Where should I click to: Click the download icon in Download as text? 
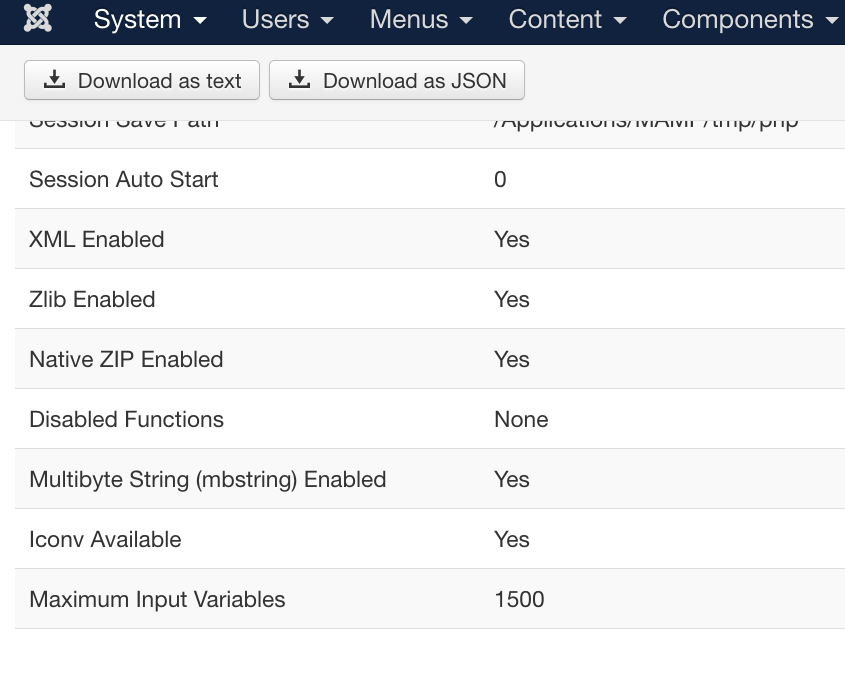click(x=54, y=79)
